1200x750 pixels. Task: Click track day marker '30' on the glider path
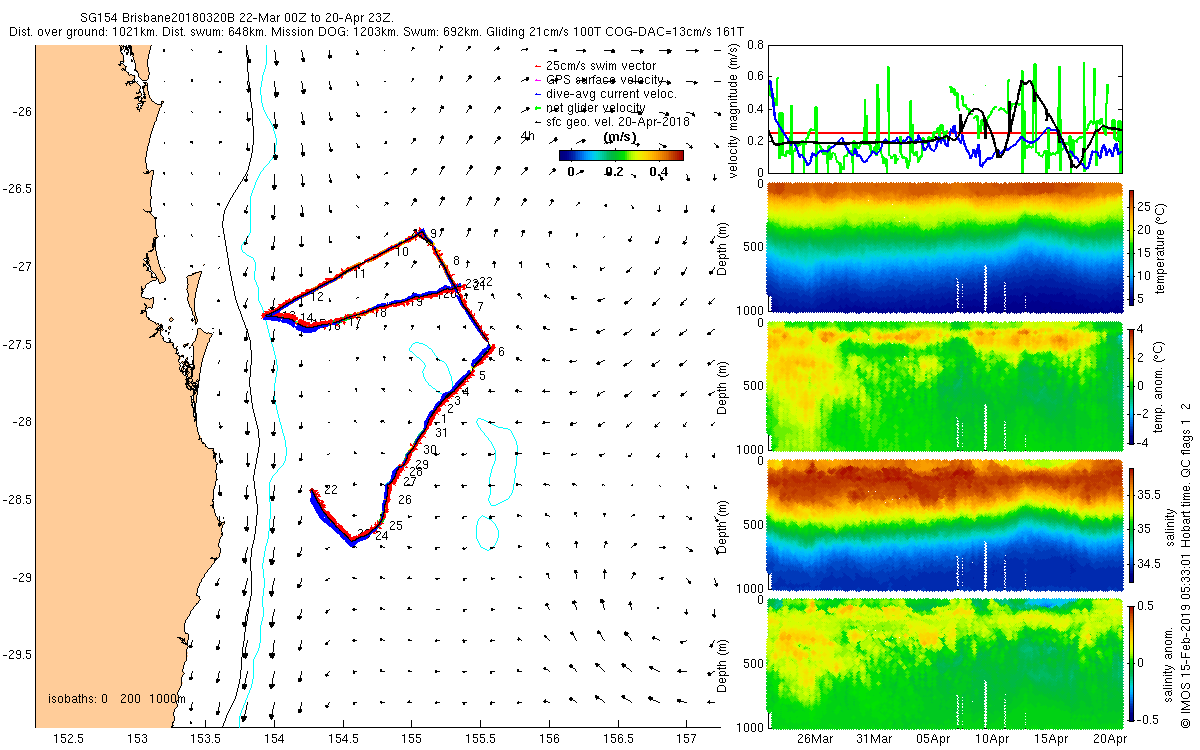(x=430, y=450)
